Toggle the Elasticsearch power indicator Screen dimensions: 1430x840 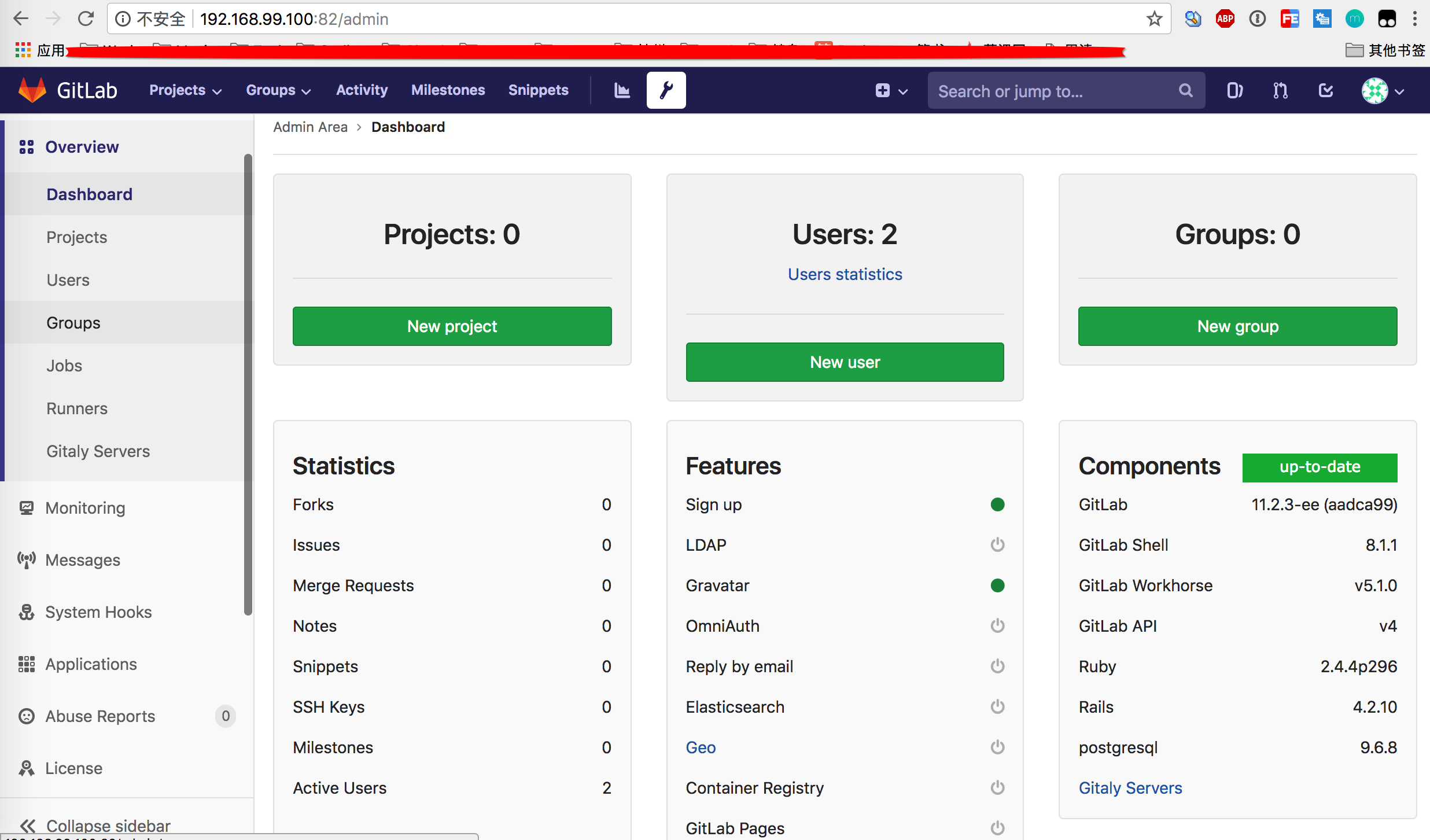[997, 707]
